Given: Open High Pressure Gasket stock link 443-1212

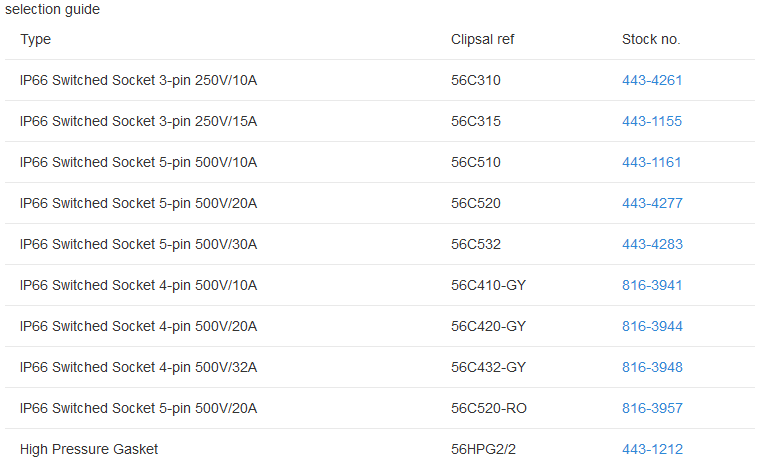Looking at the screenshot, I should coord(652,449).
